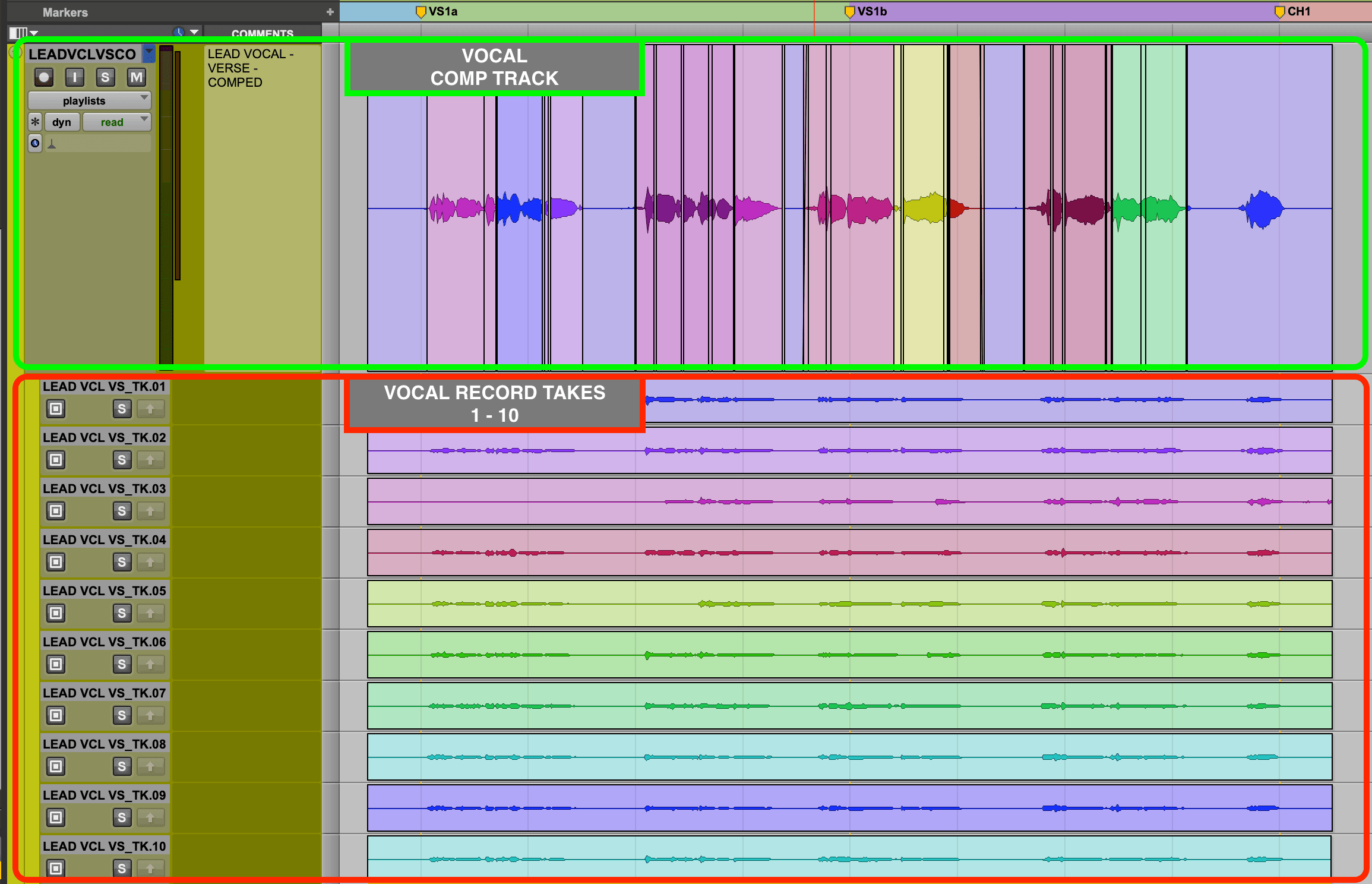Click the Elastic Audio plug-in selector icon
The height and width of the screenshot is (884, 1372).
click(x=52, y=144)
